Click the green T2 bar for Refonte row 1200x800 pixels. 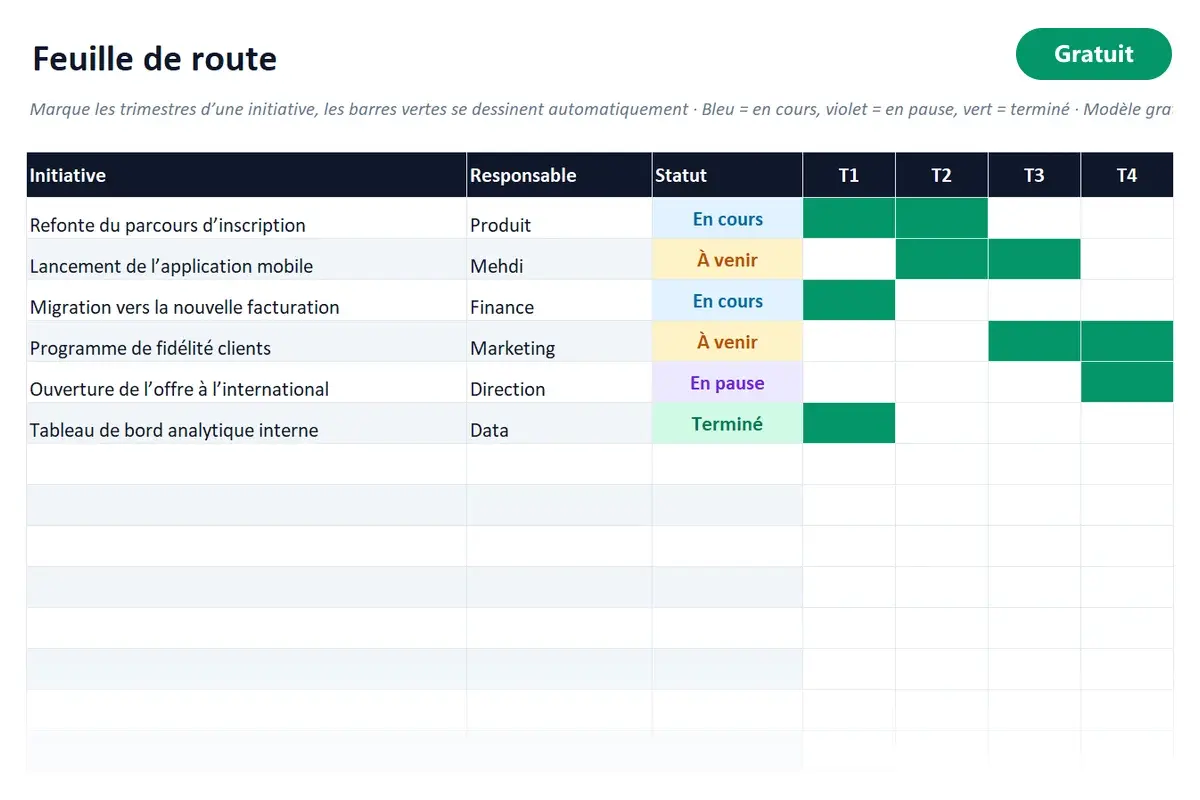click(x=942, y=218)
